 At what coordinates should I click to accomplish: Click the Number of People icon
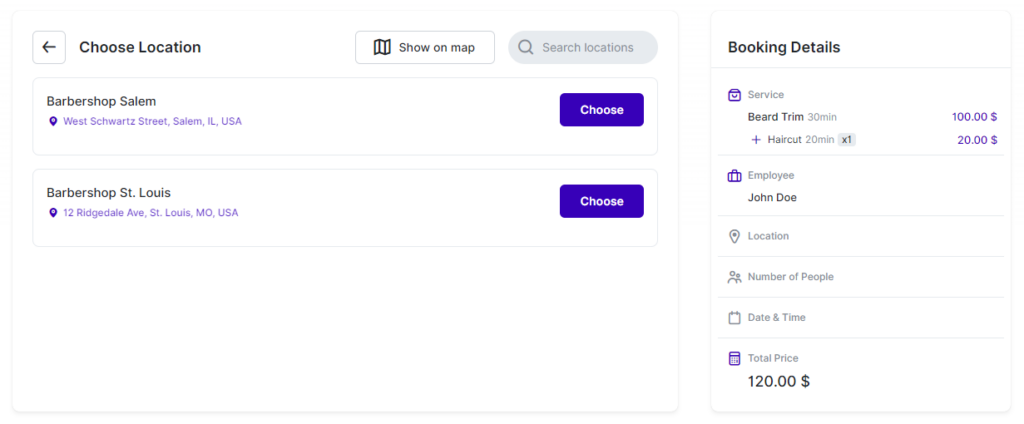point(734,277)
